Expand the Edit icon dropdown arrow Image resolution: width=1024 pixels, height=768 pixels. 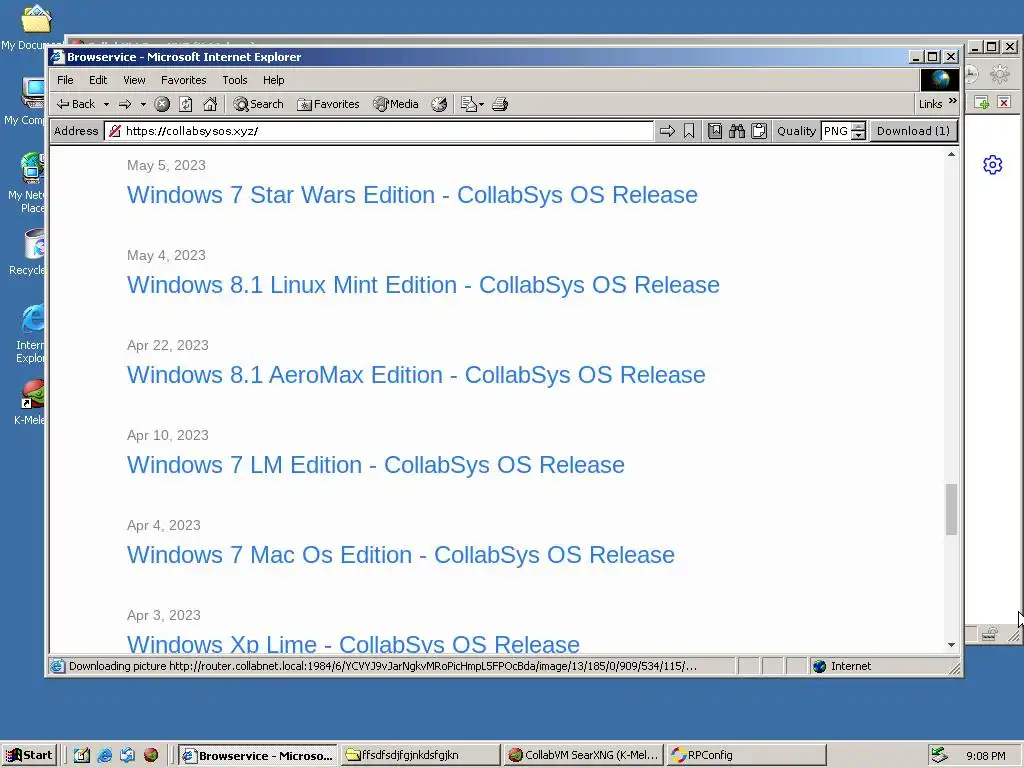coord(481,104)
